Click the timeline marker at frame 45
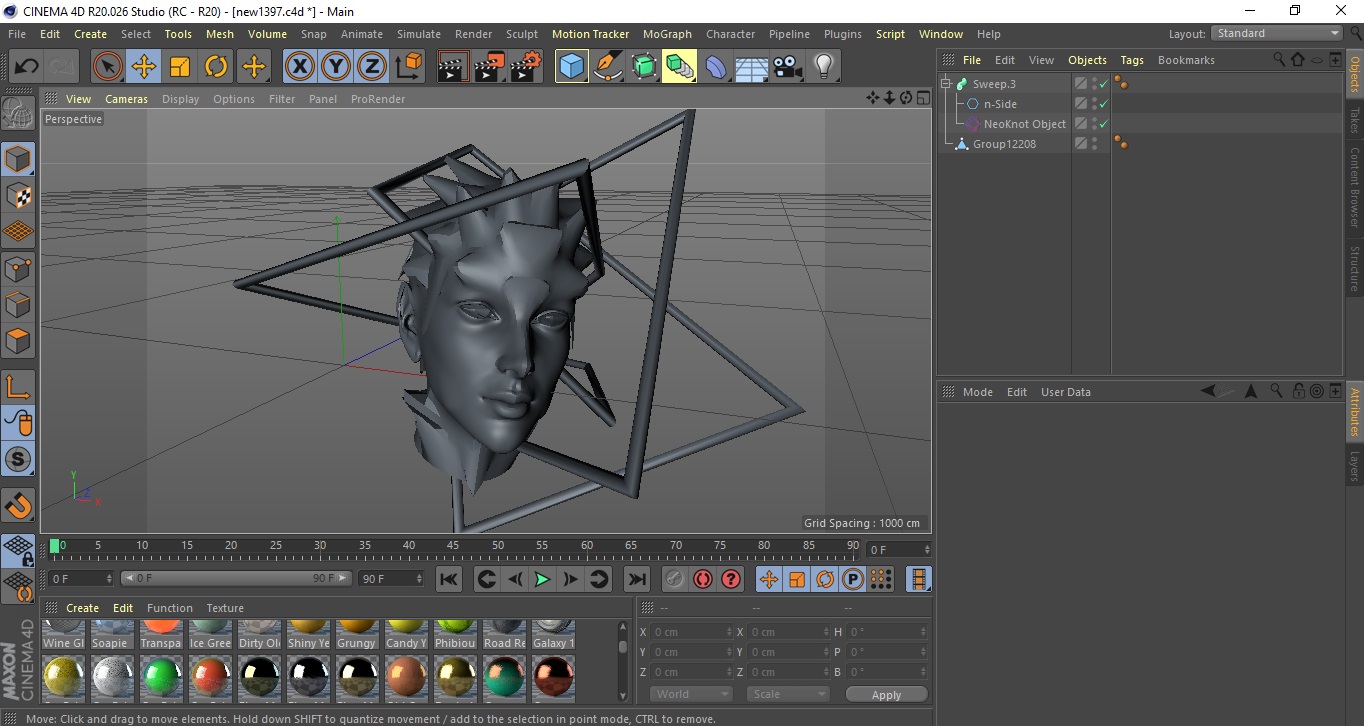The height and width of the screenshot is (726, 1364). point(453,546)
